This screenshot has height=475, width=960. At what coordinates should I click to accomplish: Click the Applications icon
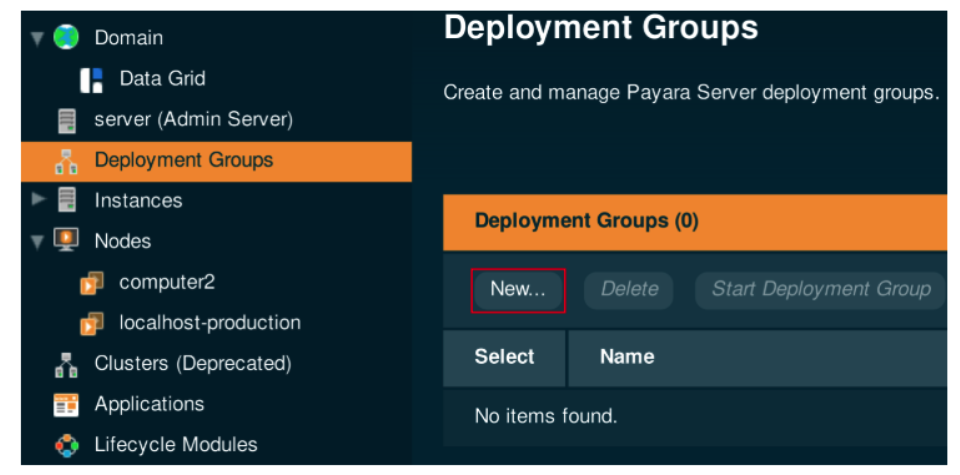tap(67, 405)
